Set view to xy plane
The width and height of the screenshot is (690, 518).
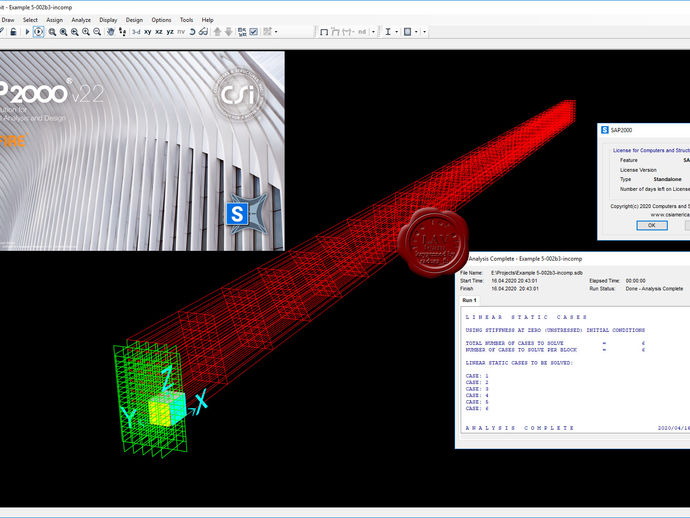(x=148, y=32)
